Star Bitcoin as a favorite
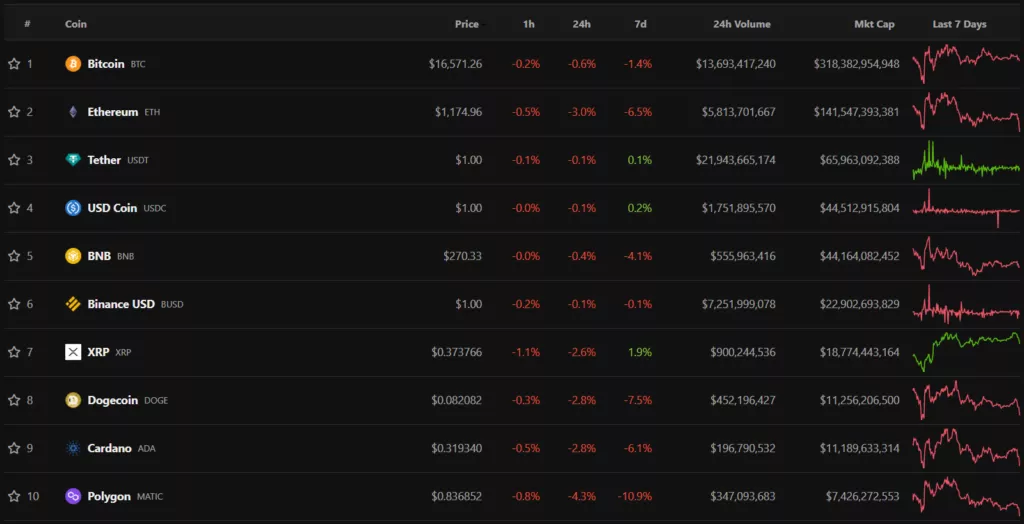The width and height of the screenshot is (1024, 524). tap(14, 64)
